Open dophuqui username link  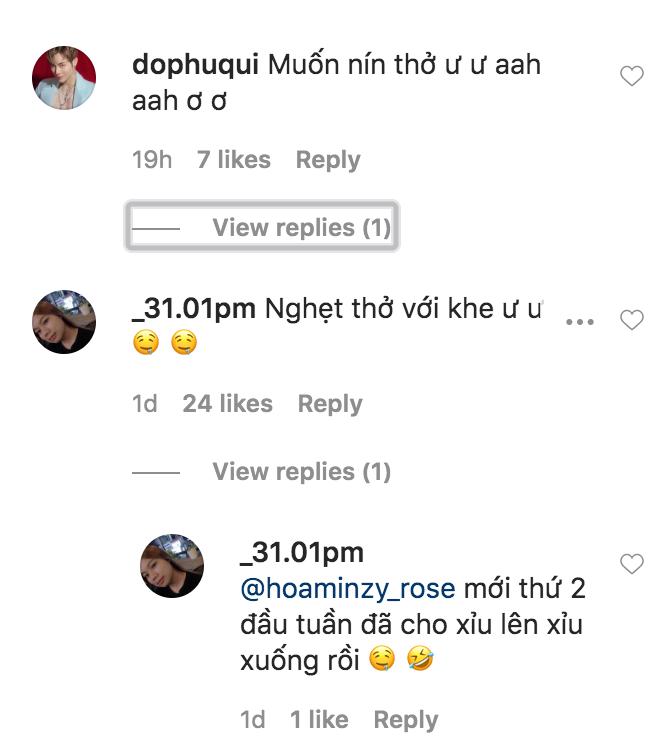(x=195, y=65)
